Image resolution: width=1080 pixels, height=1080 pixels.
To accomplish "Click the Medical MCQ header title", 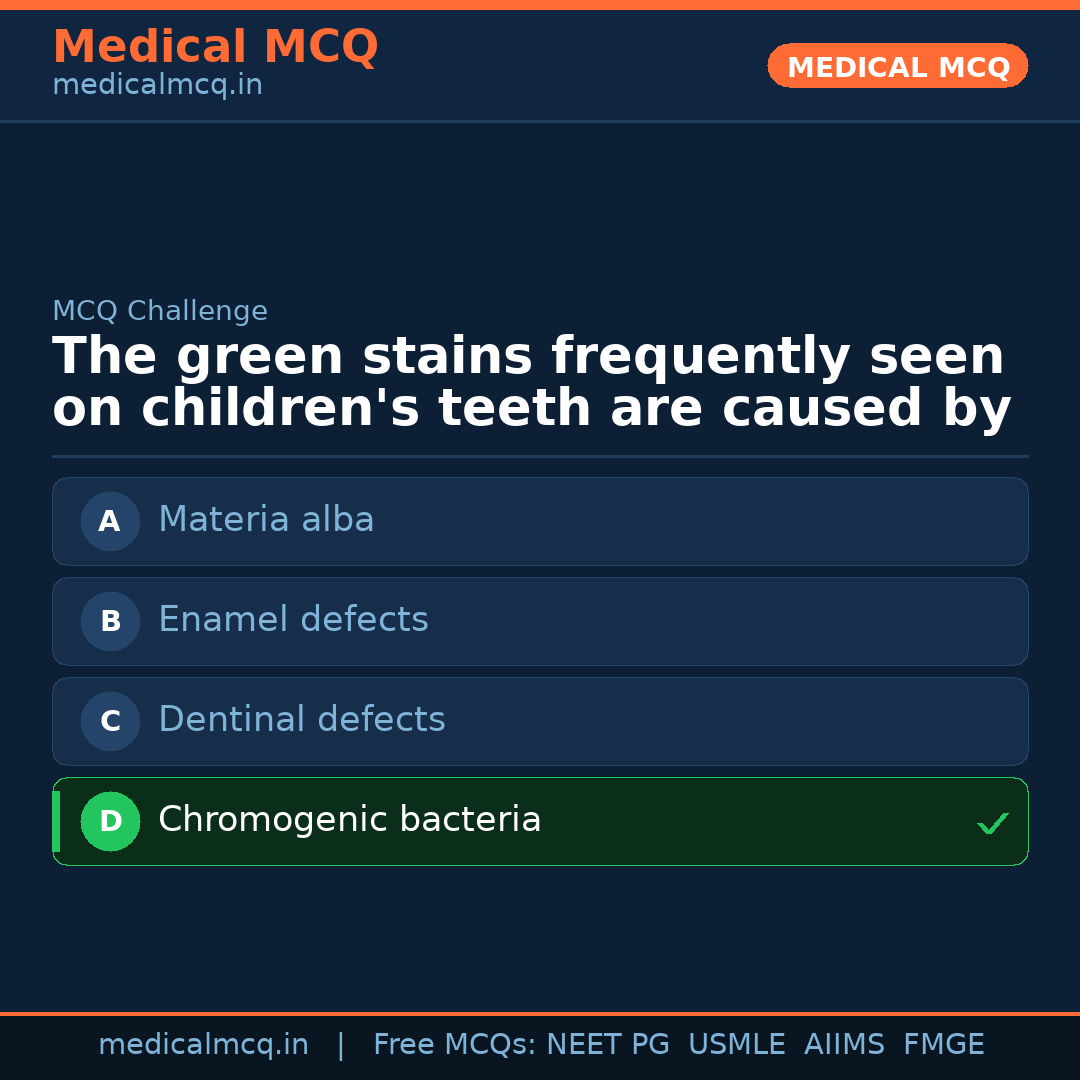I will pyautogui.click(x=215, y=46).
